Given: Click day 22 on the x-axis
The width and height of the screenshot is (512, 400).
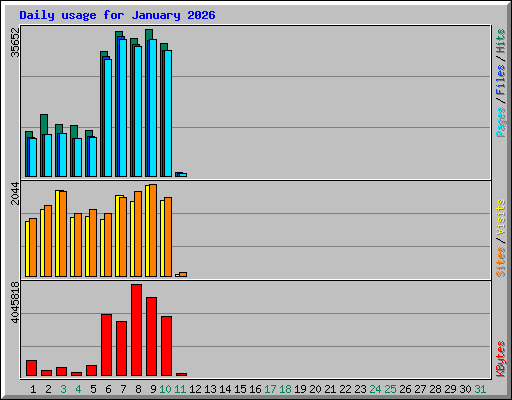Looking at the screenshot, I should coord(345,389).
